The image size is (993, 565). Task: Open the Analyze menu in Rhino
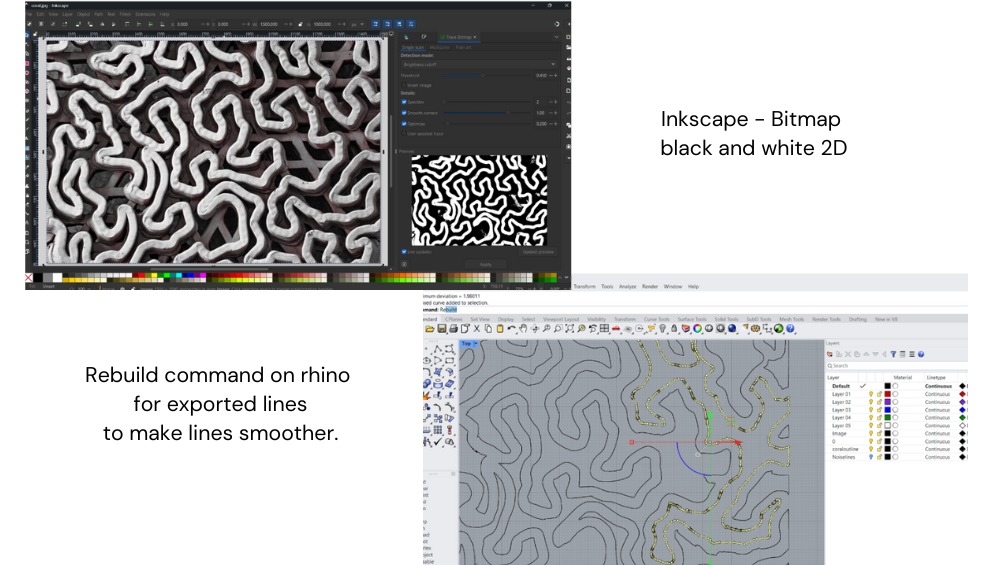(627, 286)
